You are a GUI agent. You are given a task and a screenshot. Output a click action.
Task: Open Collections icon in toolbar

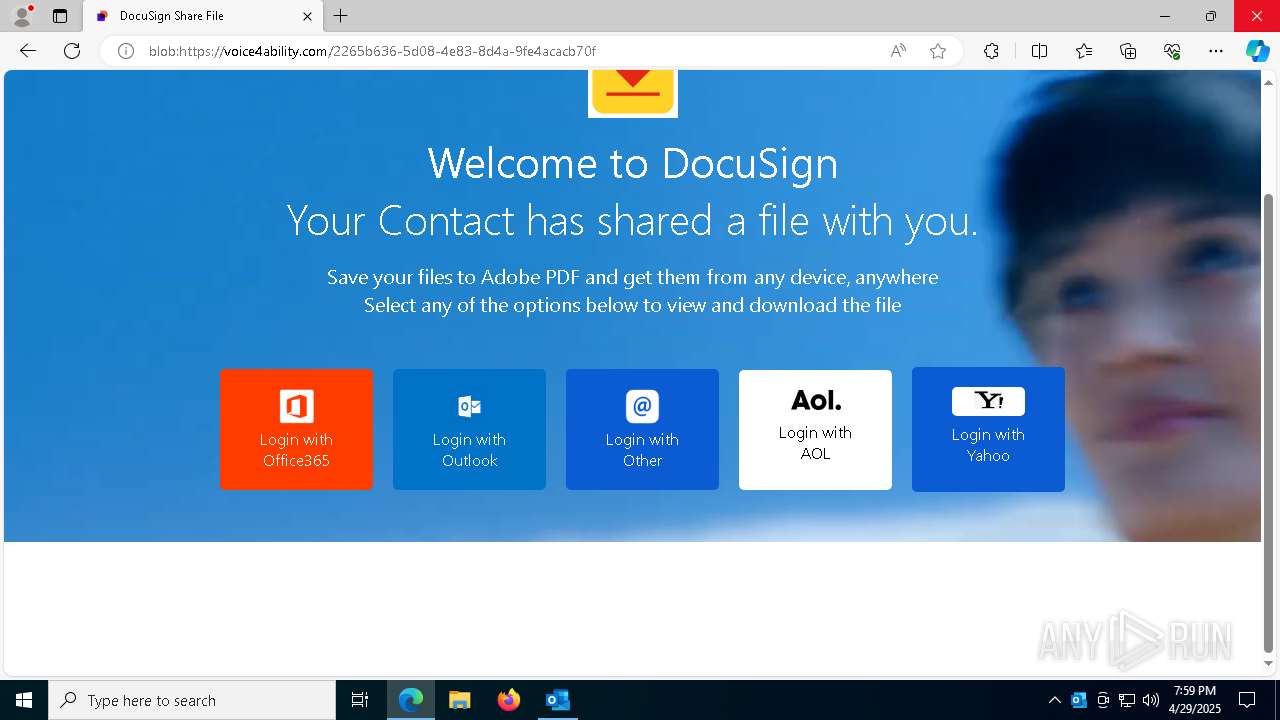coord(1128,51)
